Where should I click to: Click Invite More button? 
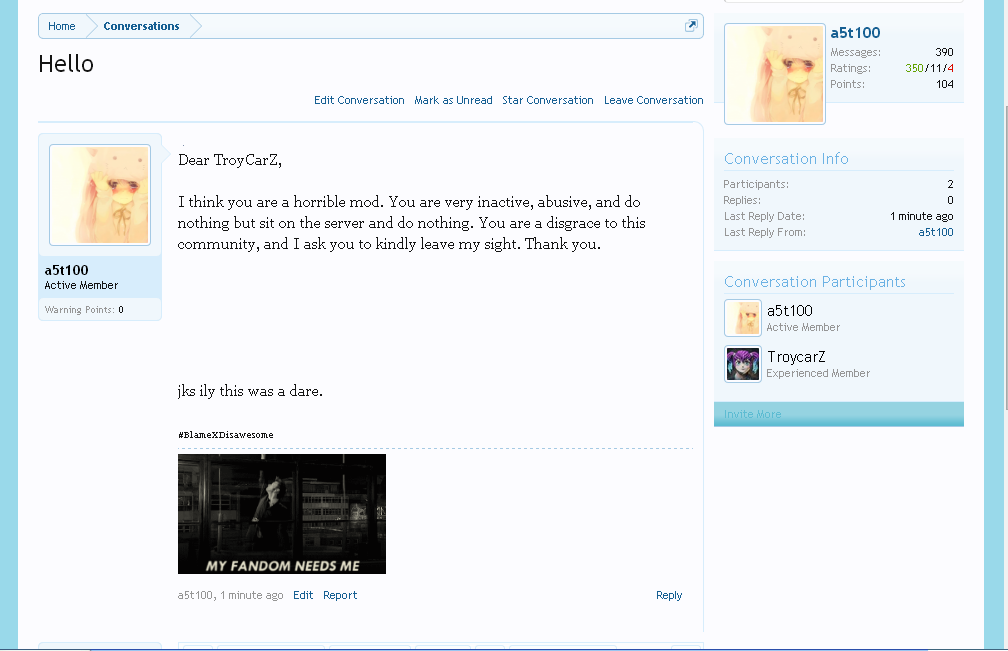pyautogui.click(x=838, y=415)
